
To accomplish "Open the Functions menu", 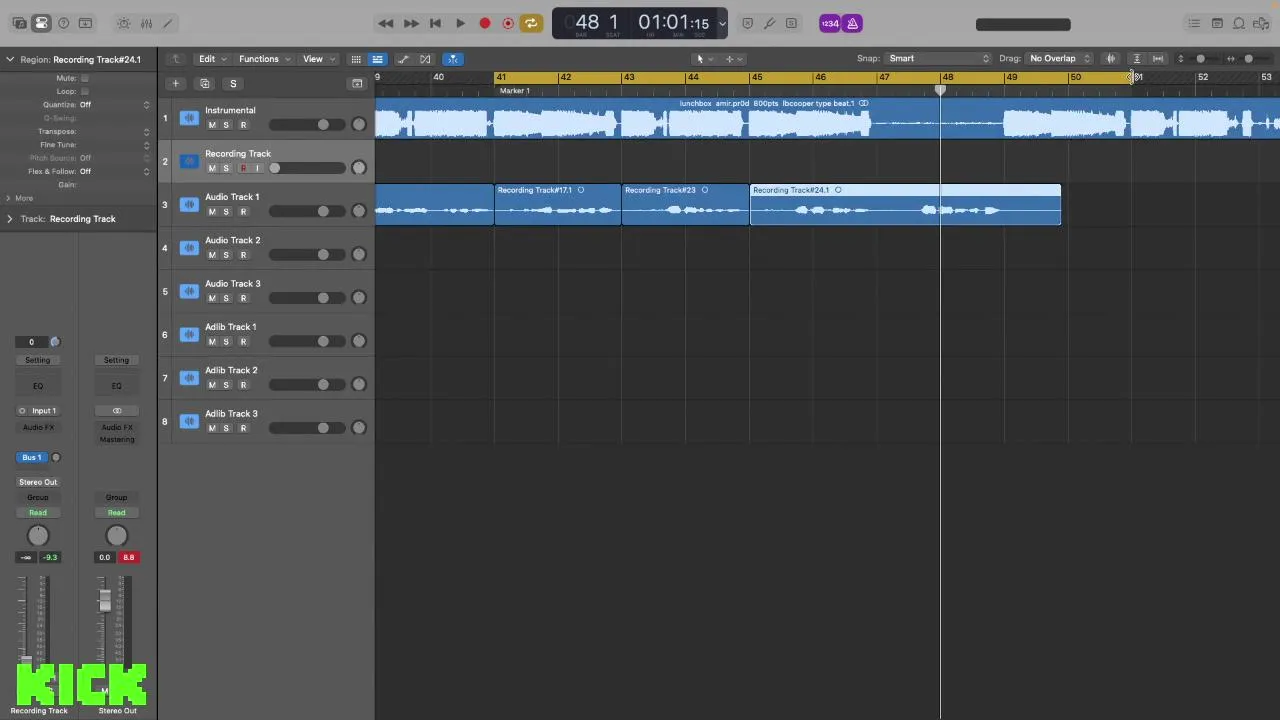I will click(x=263, y=59).
